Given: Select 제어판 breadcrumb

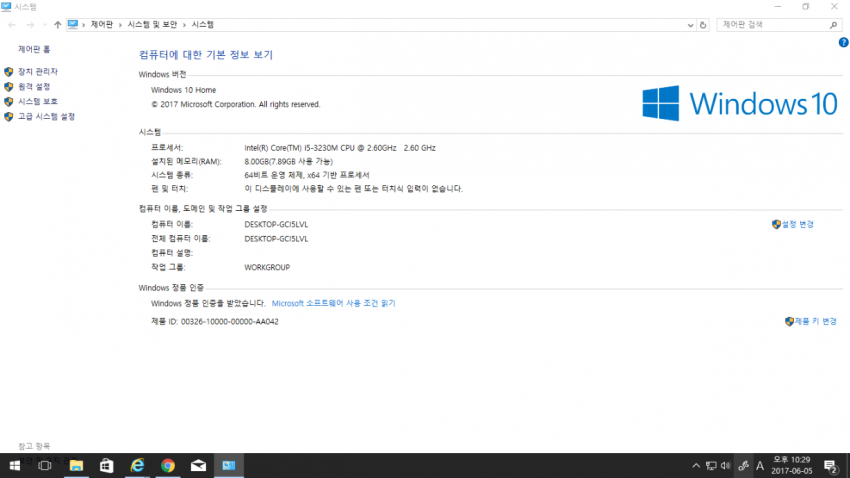Looking at the screenshot, I should (x=101, y=24).
